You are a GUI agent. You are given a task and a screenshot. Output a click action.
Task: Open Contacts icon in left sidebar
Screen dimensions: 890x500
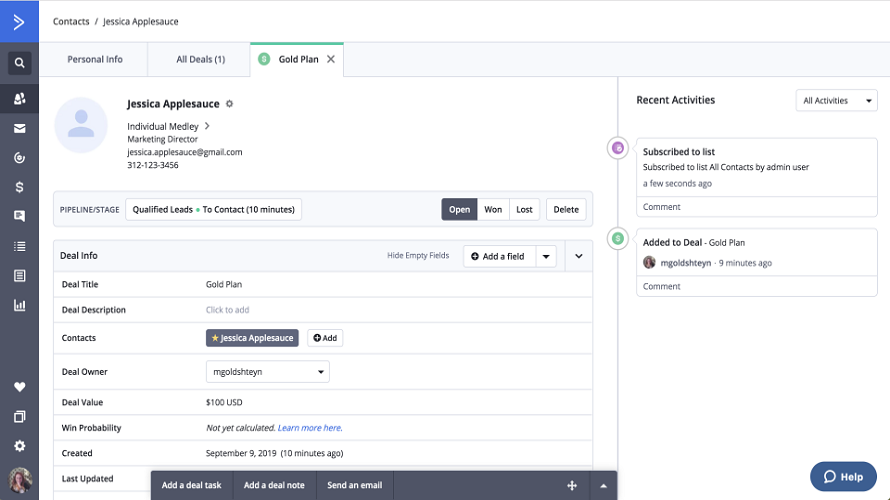point(19,99)
